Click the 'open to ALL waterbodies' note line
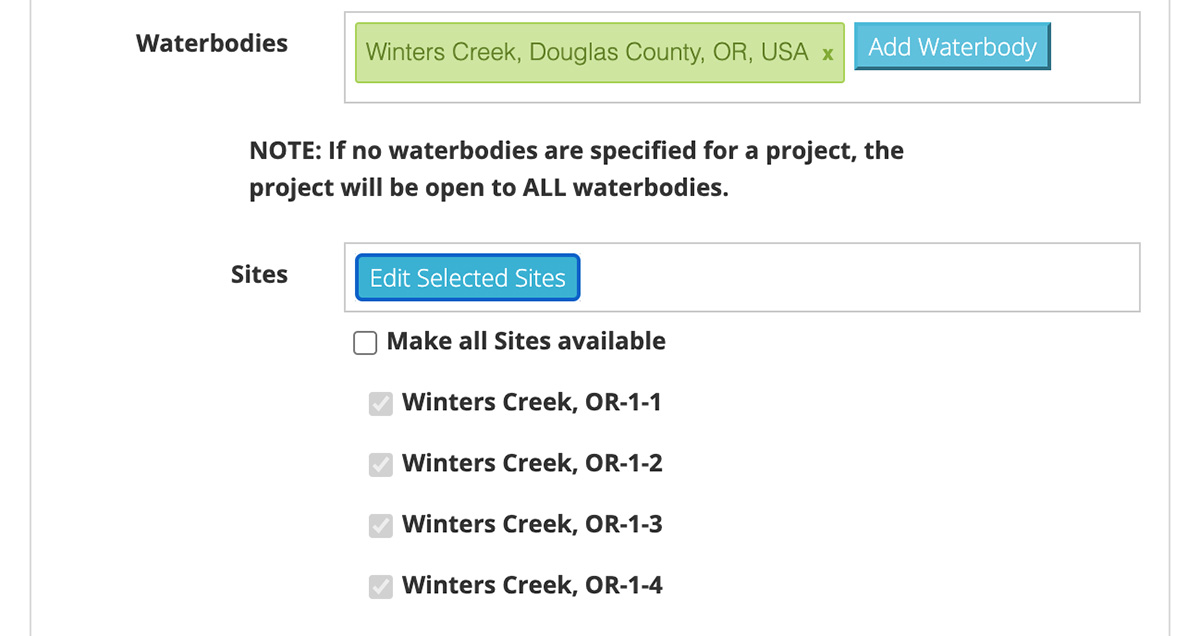The height and width of the screenshot is (636, 1200). point(488,188)
